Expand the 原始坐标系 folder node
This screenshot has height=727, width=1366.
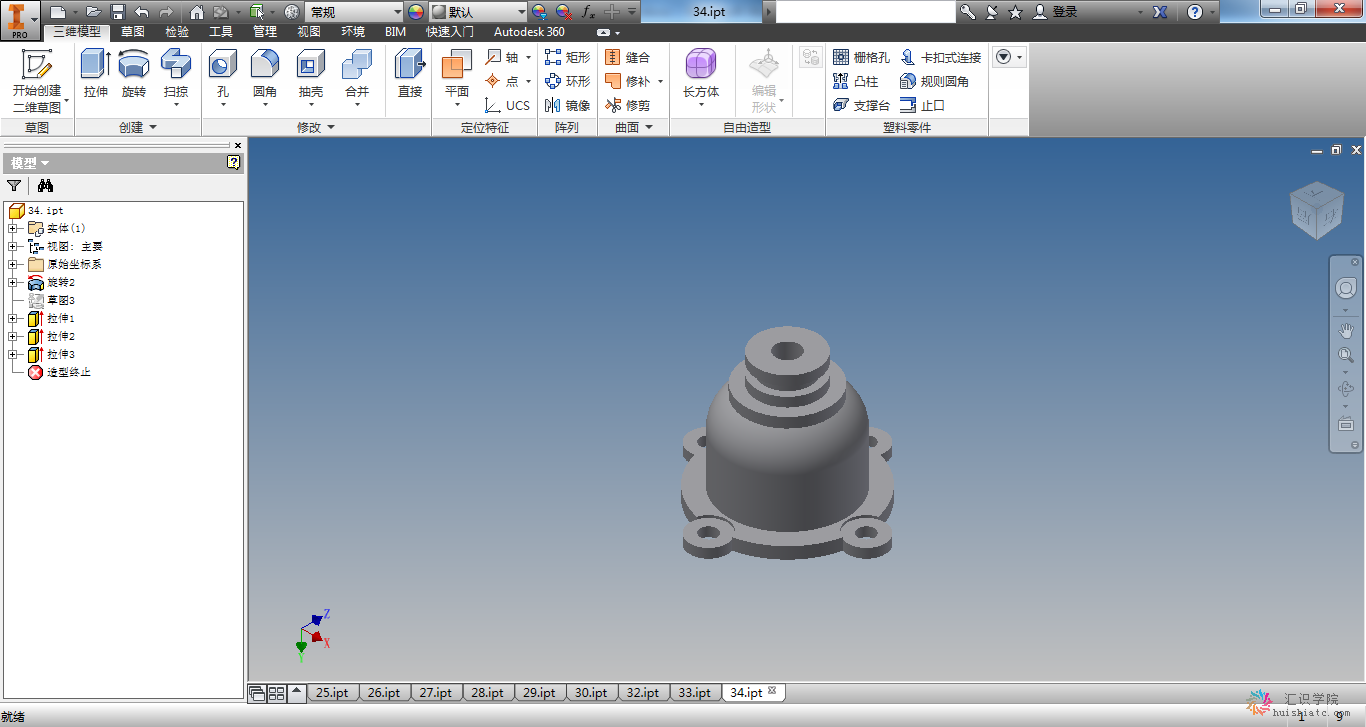[x=13, y=265]
